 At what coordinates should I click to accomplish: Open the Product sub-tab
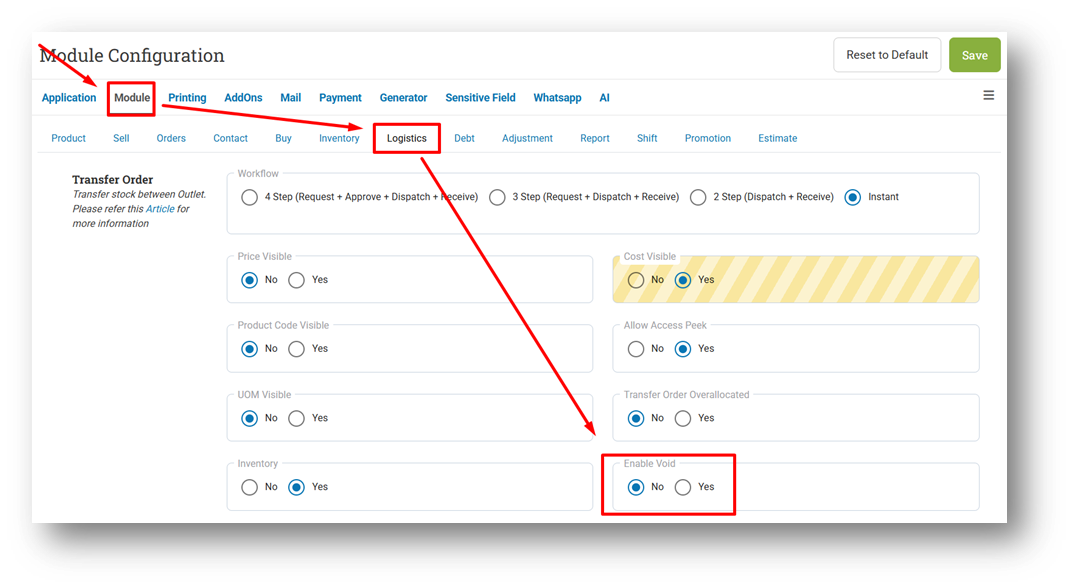[68, 138]
